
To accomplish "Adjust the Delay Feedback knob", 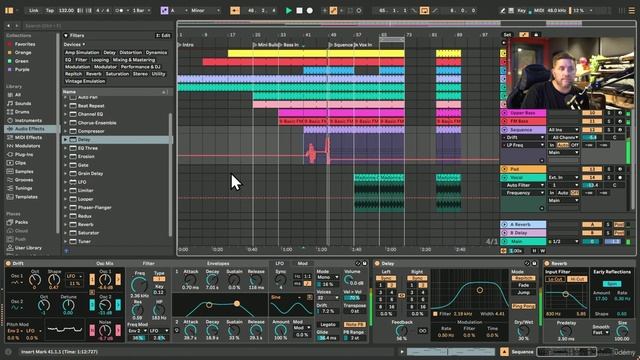I will point(402,331).
